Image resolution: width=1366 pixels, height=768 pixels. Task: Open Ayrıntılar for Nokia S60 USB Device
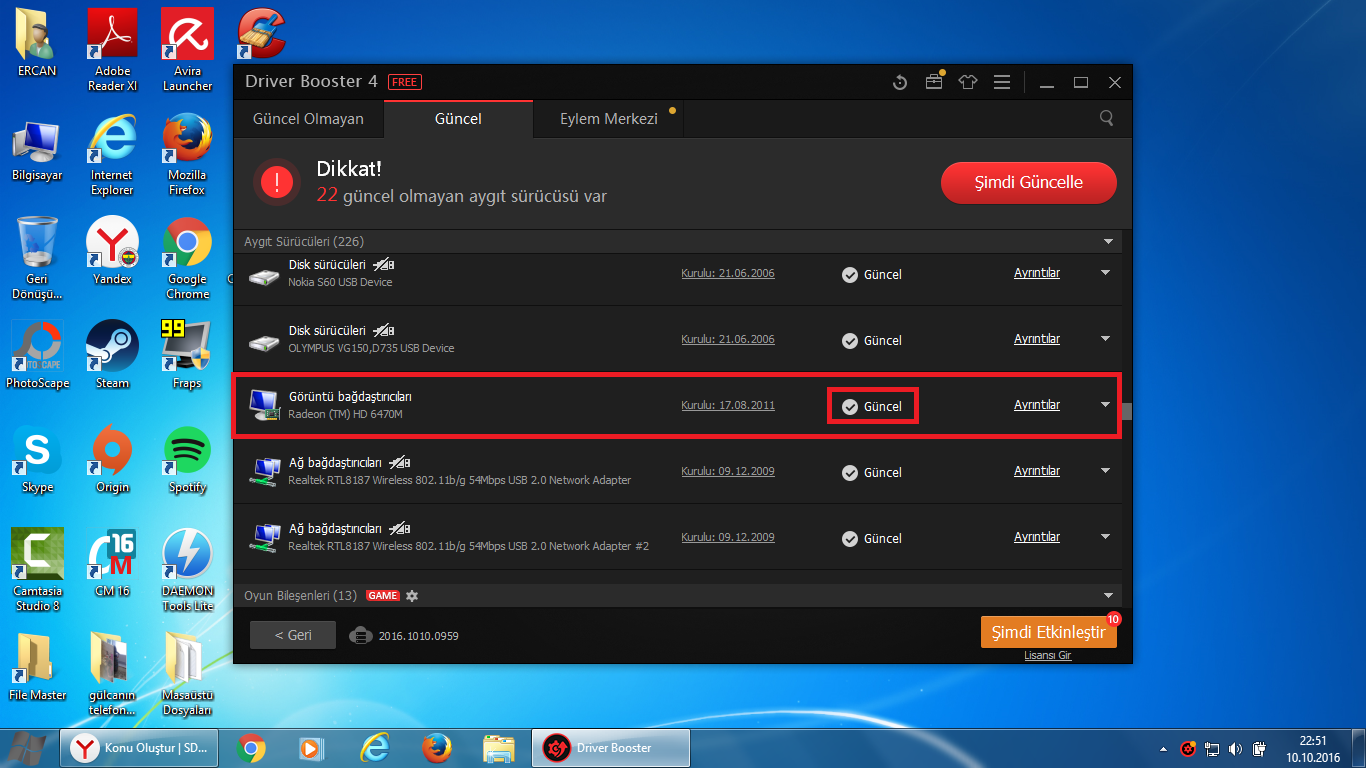click(1037, 273)
